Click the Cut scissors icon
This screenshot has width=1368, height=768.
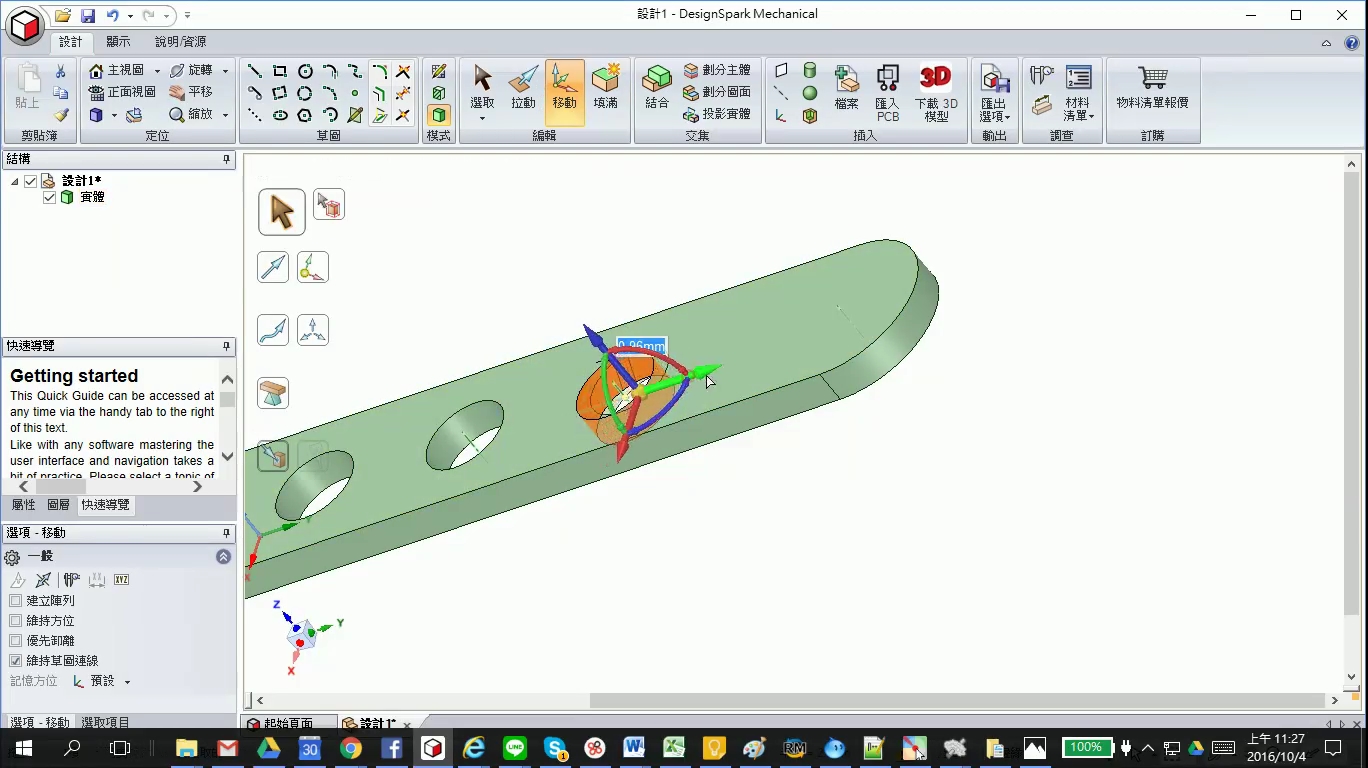click(61, 71)
